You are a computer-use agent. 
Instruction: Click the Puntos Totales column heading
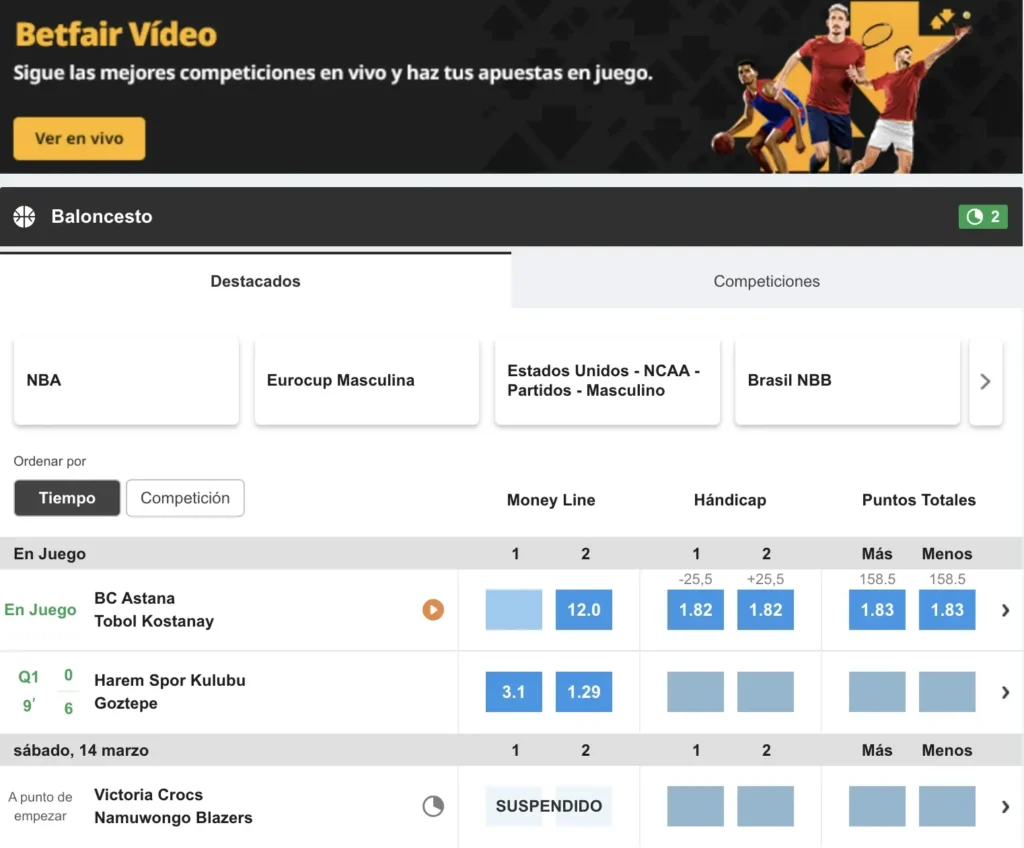(x=918, y=500)
